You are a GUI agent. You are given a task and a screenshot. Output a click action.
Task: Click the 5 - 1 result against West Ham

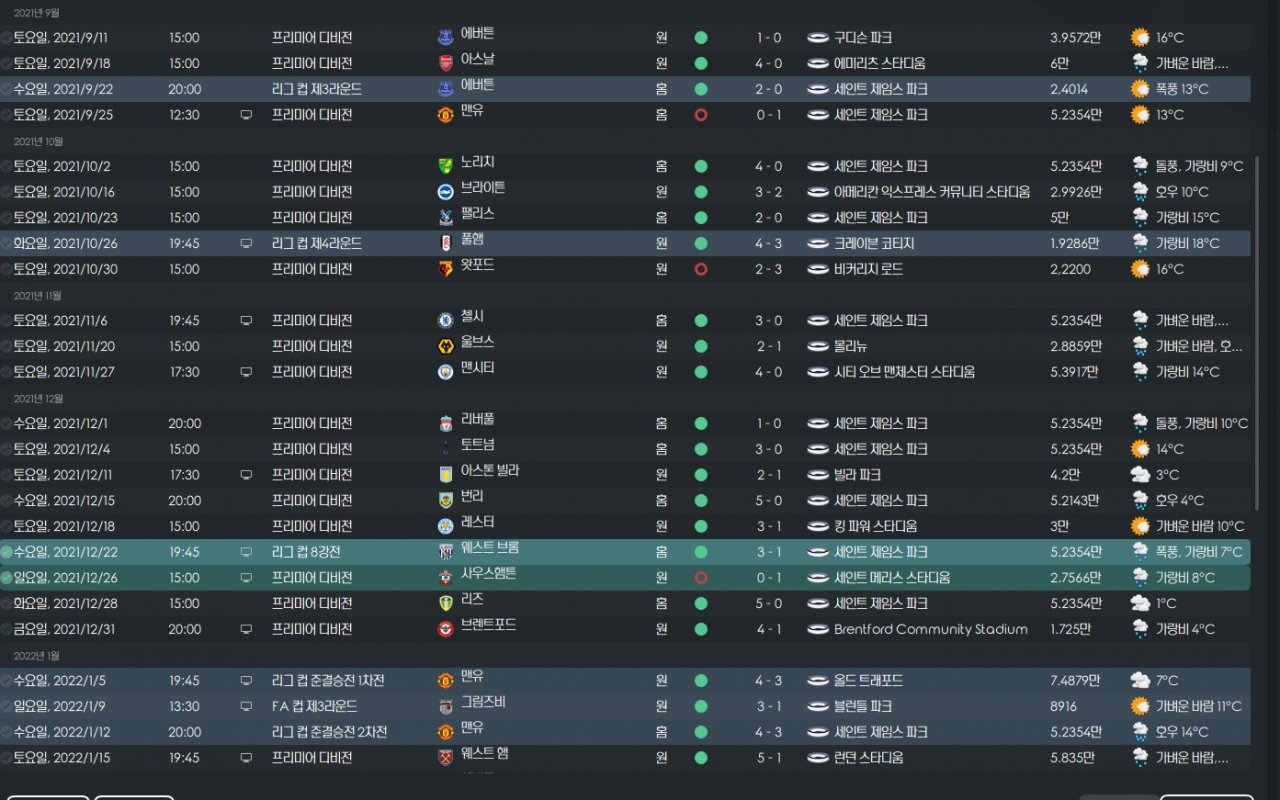click(769, 757)
